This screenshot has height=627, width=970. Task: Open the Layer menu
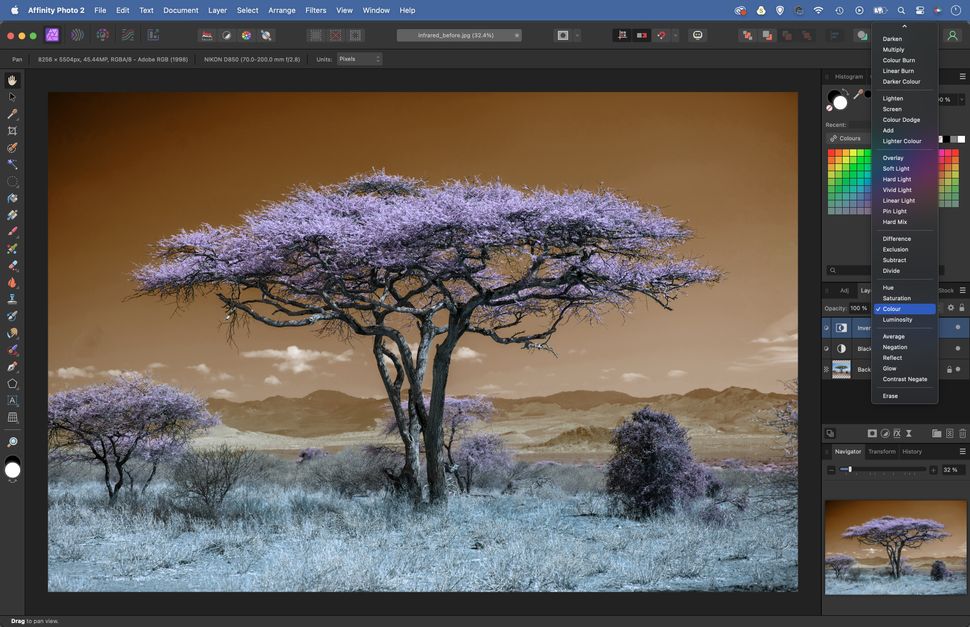pos(217,11)
